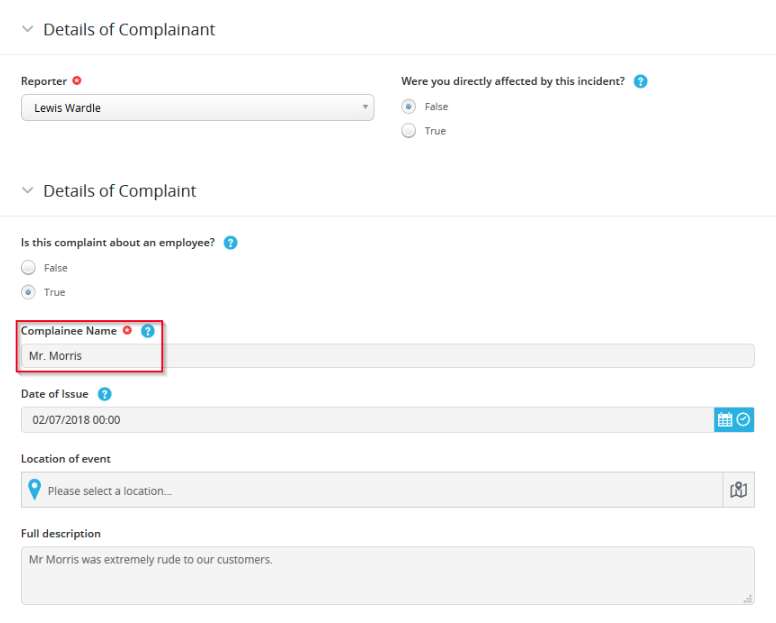The height and width of the screenshot is (623, 776).
Task: Select False for complaint about an employee
Action: click(x=28, y=268)
